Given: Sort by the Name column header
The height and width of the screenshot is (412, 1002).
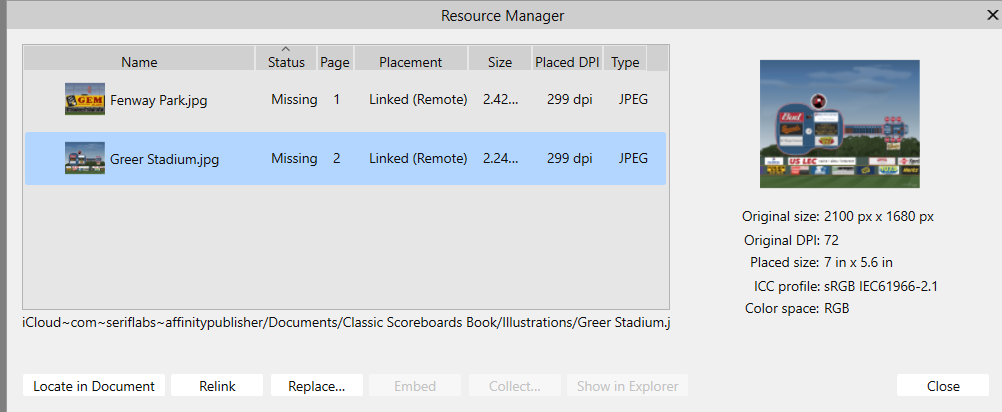Looking at the screenshot, I should tap(139, 62).
